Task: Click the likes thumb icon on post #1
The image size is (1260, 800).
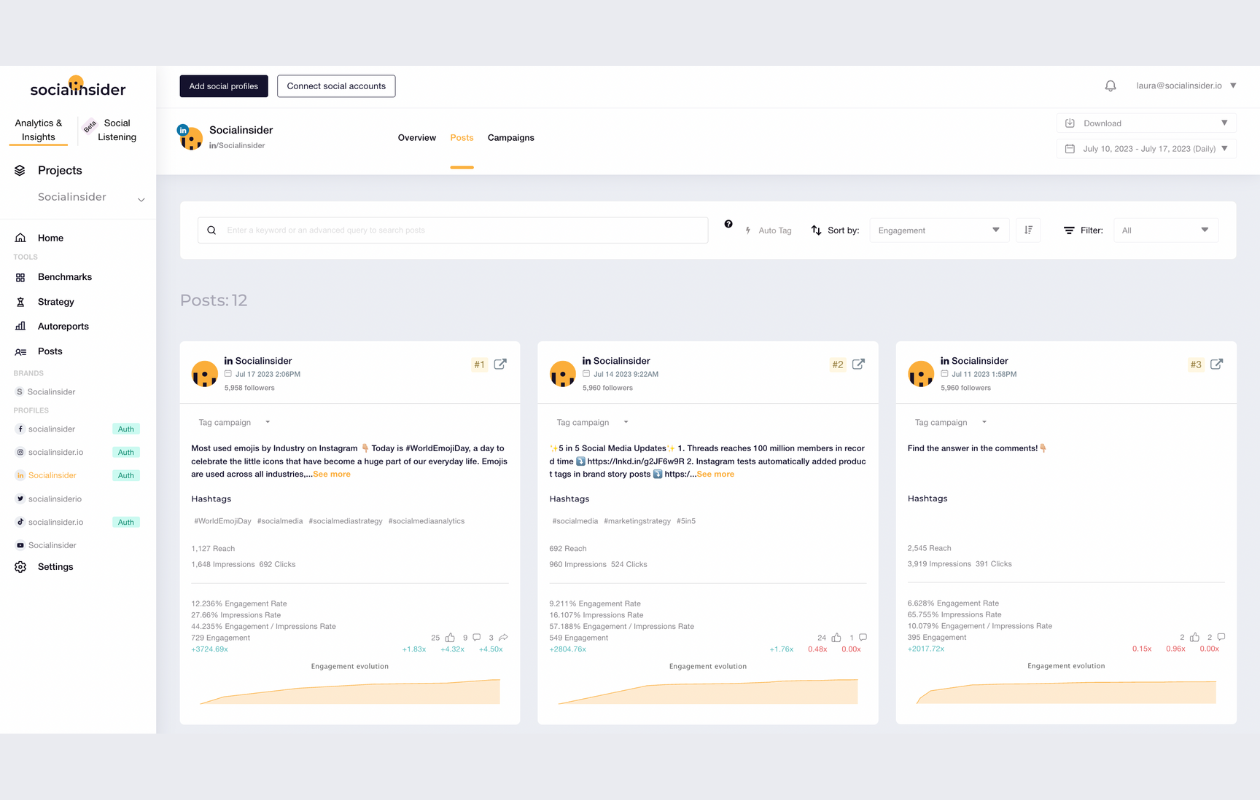Action: 449,637
